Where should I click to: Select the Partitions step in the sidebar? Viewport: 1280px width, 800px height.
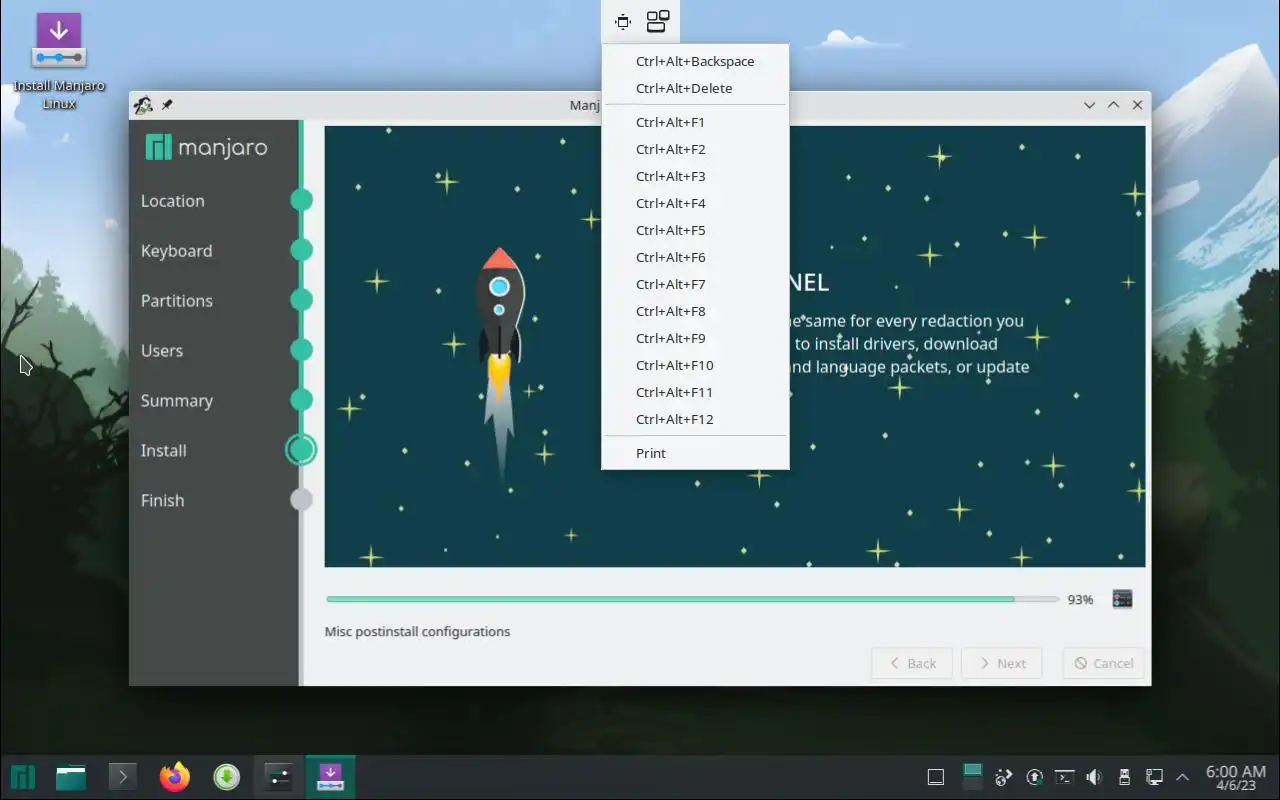coord(176,301)
